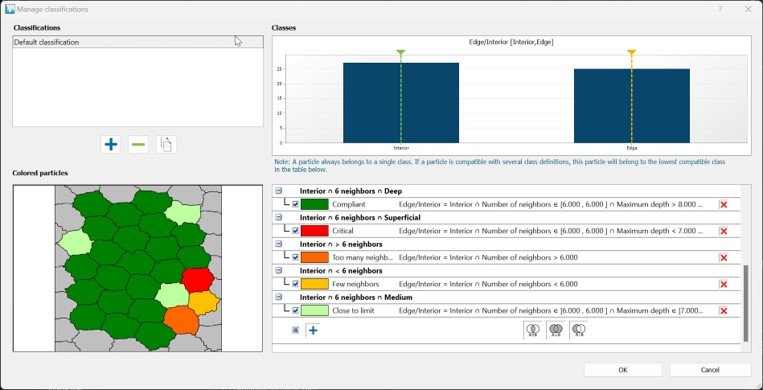Select the Few neighbors class name

[x=355, y=284]
